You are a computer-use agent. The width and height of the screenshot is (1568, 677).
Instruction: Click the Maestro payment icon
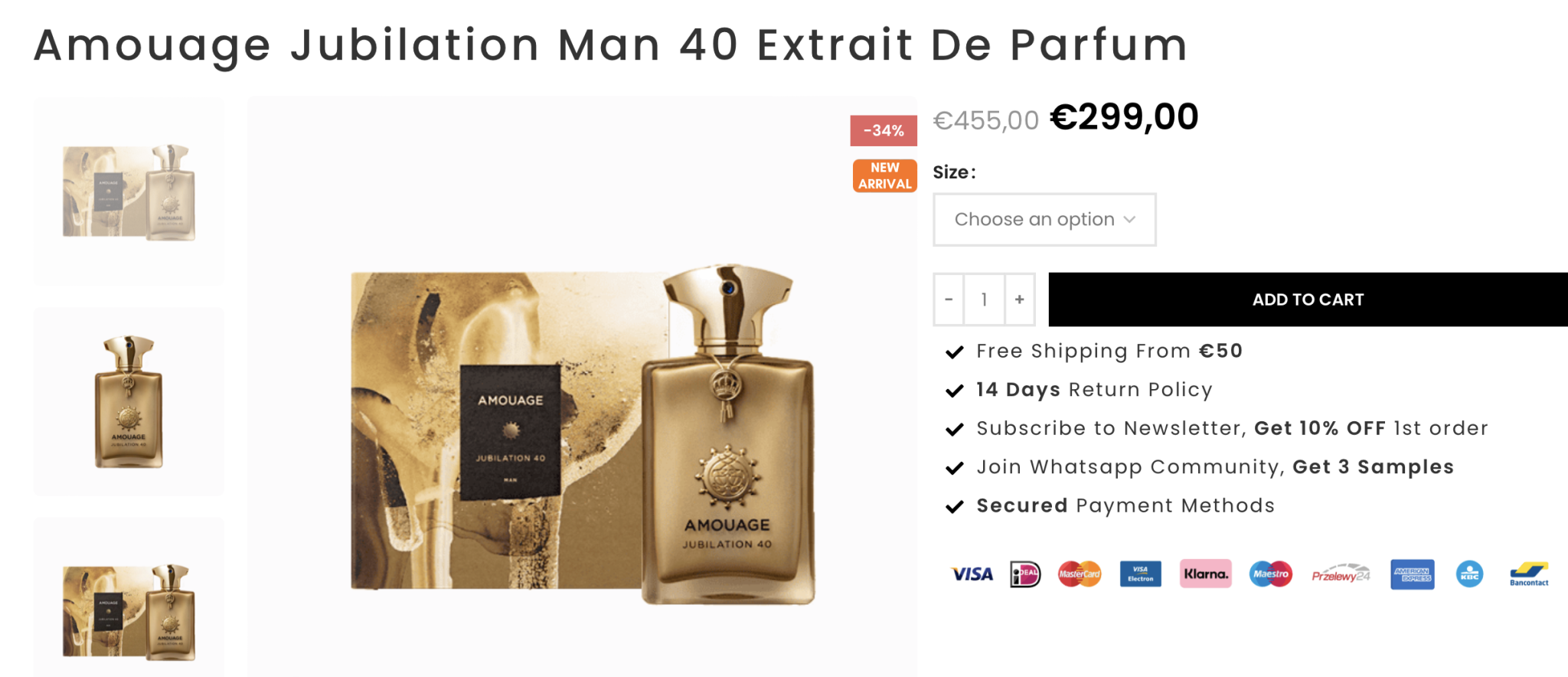click(x=1271, y=574)
